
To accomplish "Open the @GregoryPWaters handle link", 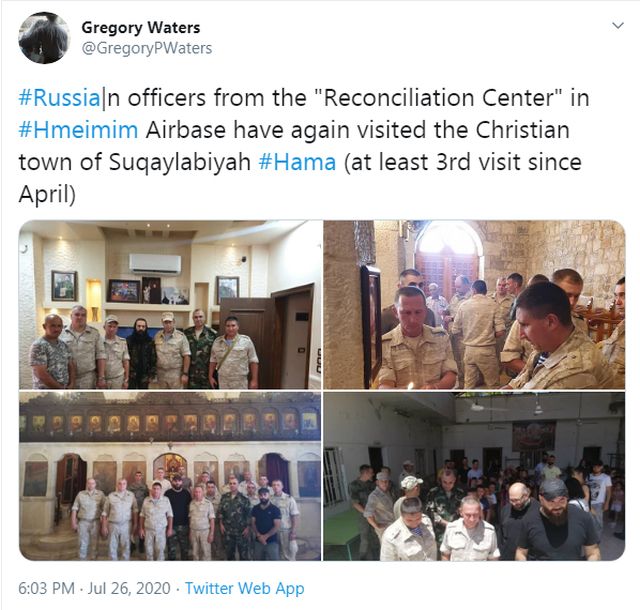I will (147, 48).
